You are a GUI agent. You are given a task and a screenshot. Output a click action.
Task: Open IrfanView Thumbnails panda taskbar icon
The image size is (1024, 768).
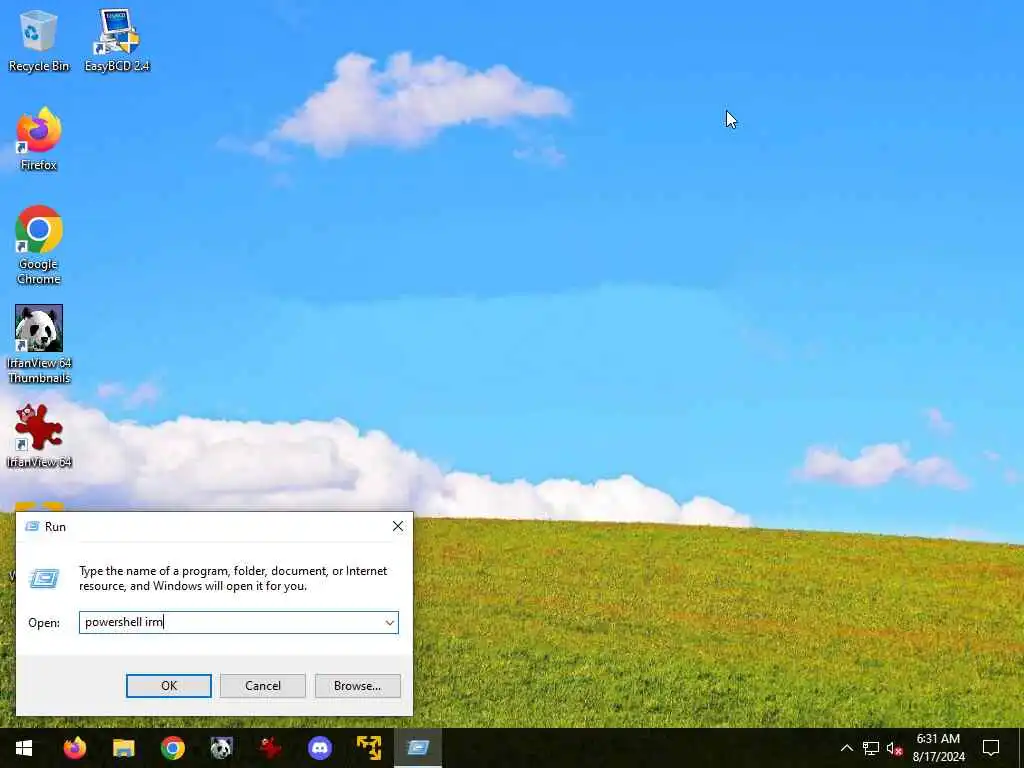pos(221,748)
